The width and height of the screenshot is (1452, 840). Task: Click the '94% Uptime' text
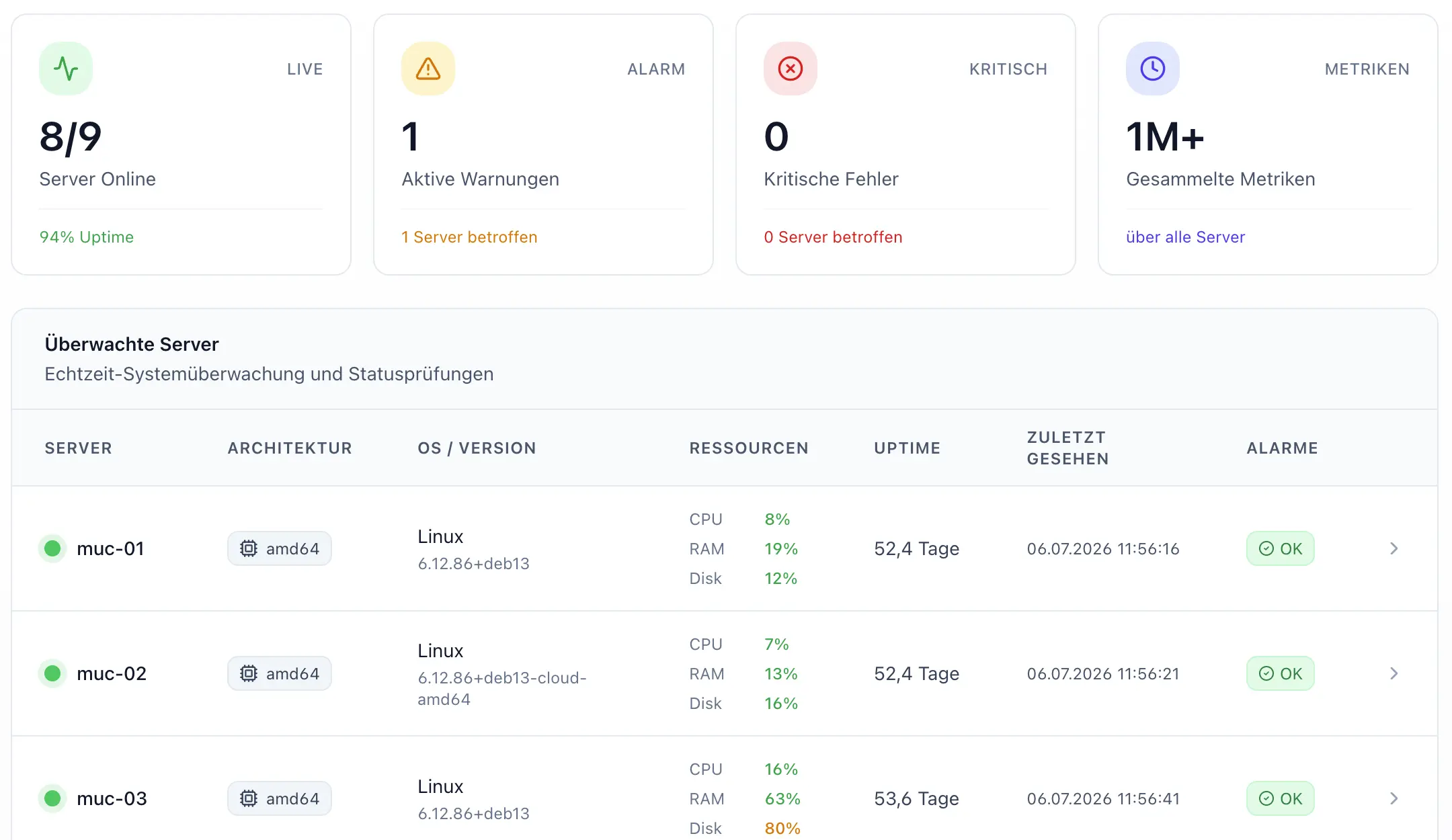tap(86, 237)
